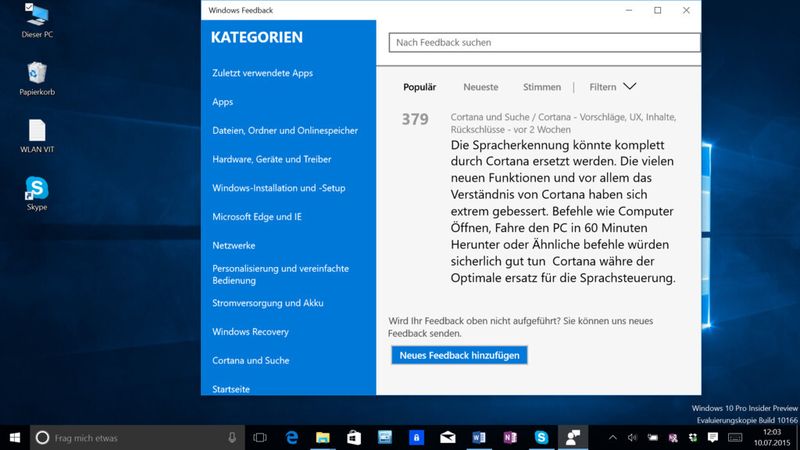Viewport: 800px width, 450px height.
Task: Expand the Filtern dropdown
Action: point(613,87)
